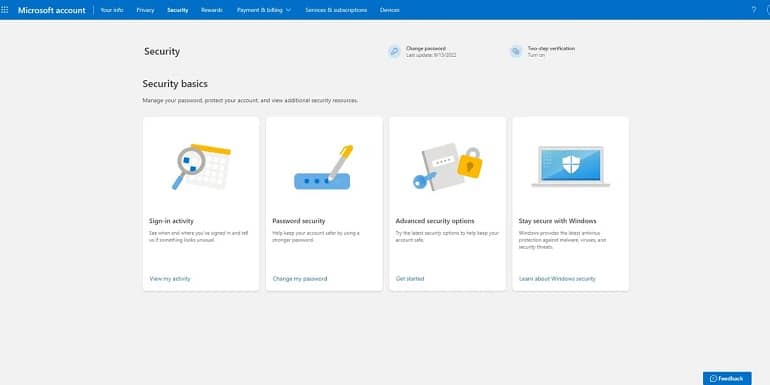
Task: Open Services & subscriptions tab
Action: click(336, 10)
